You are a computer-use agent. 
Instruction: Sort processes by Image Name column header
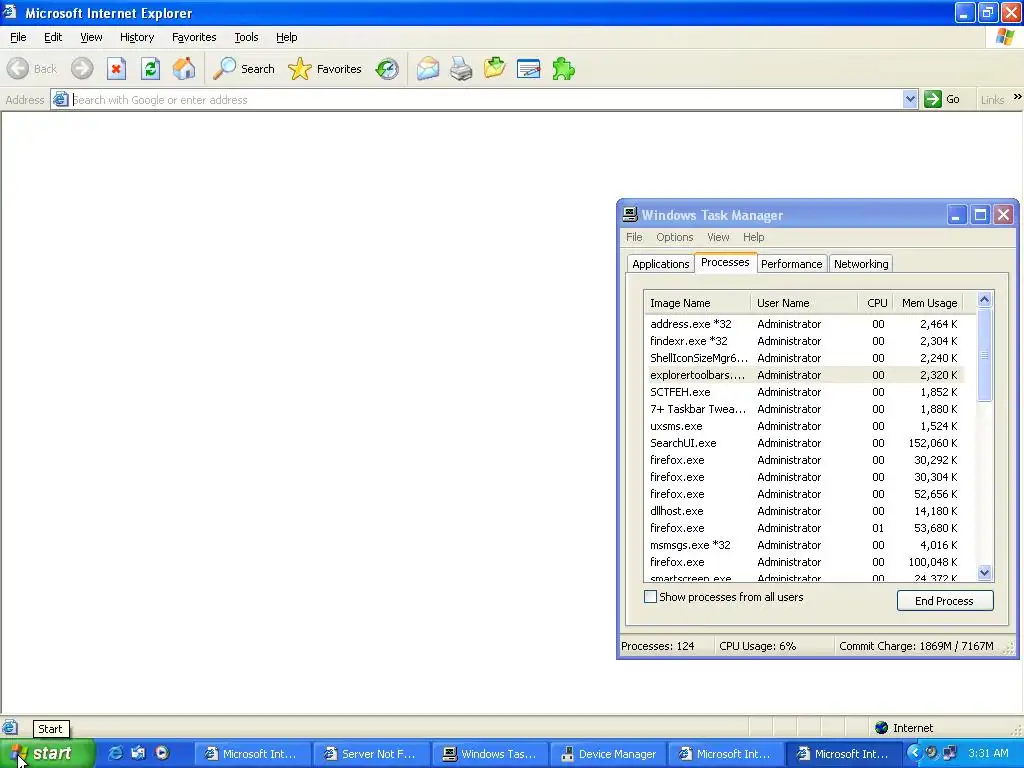pyautogui.click(x=697, y=303)
